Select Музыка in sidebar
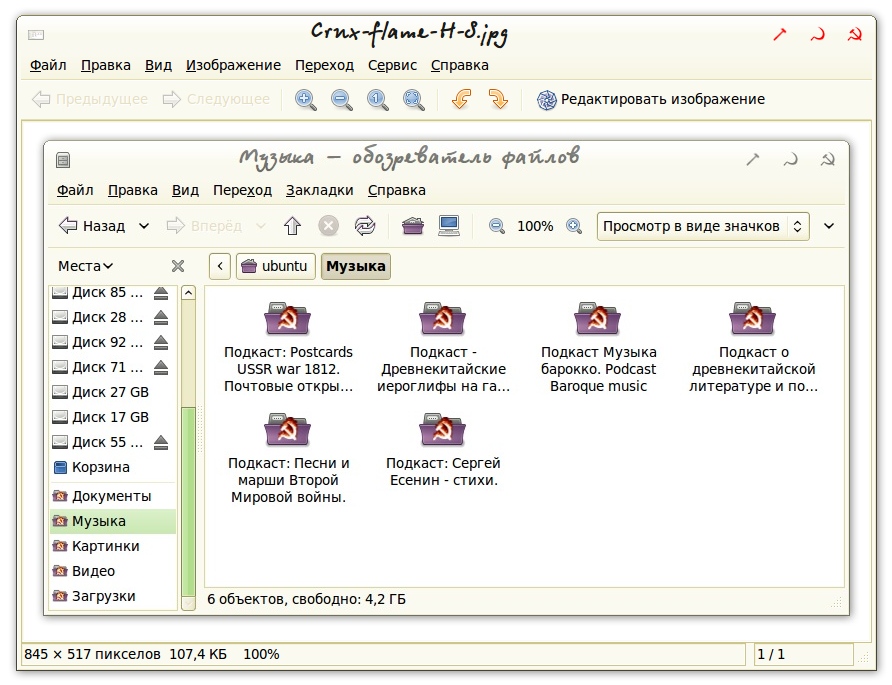The image size is (892, 685). [113, 522]
